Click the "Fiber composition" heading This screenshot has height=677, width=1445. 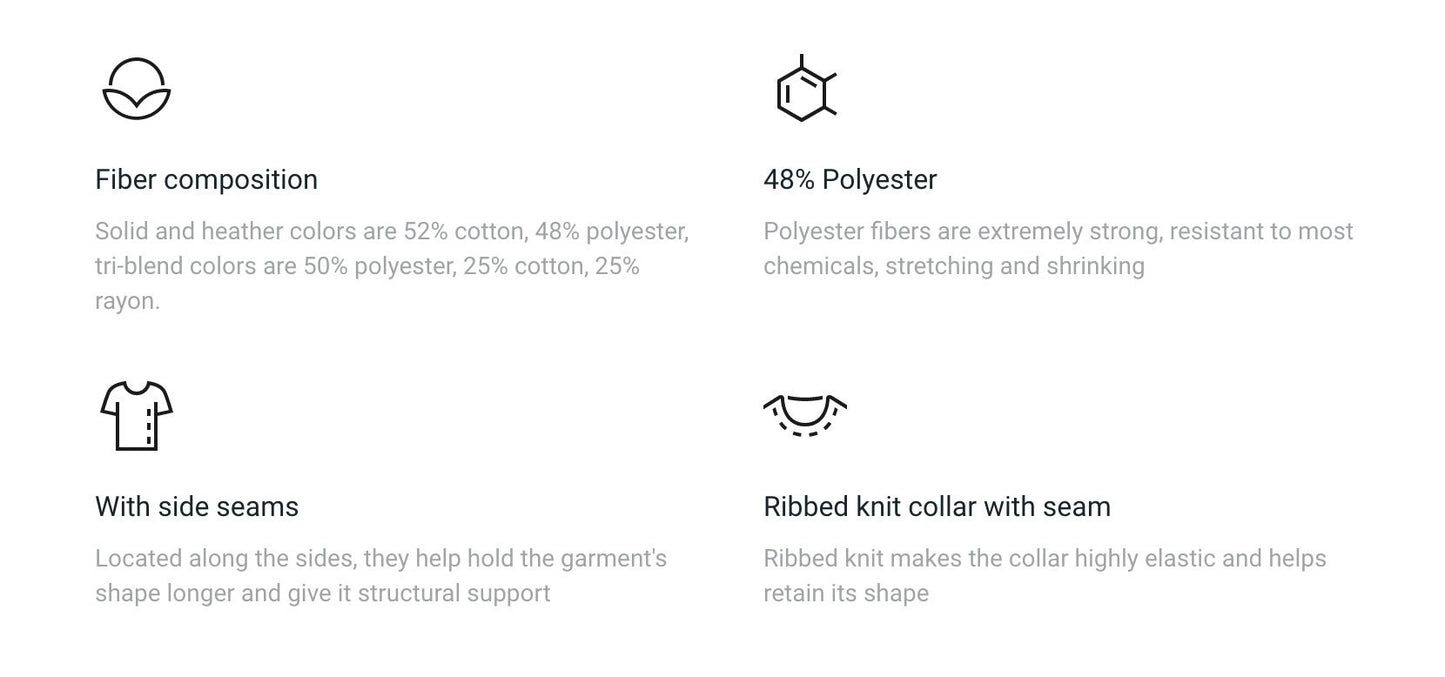click(x=206, y=180)
